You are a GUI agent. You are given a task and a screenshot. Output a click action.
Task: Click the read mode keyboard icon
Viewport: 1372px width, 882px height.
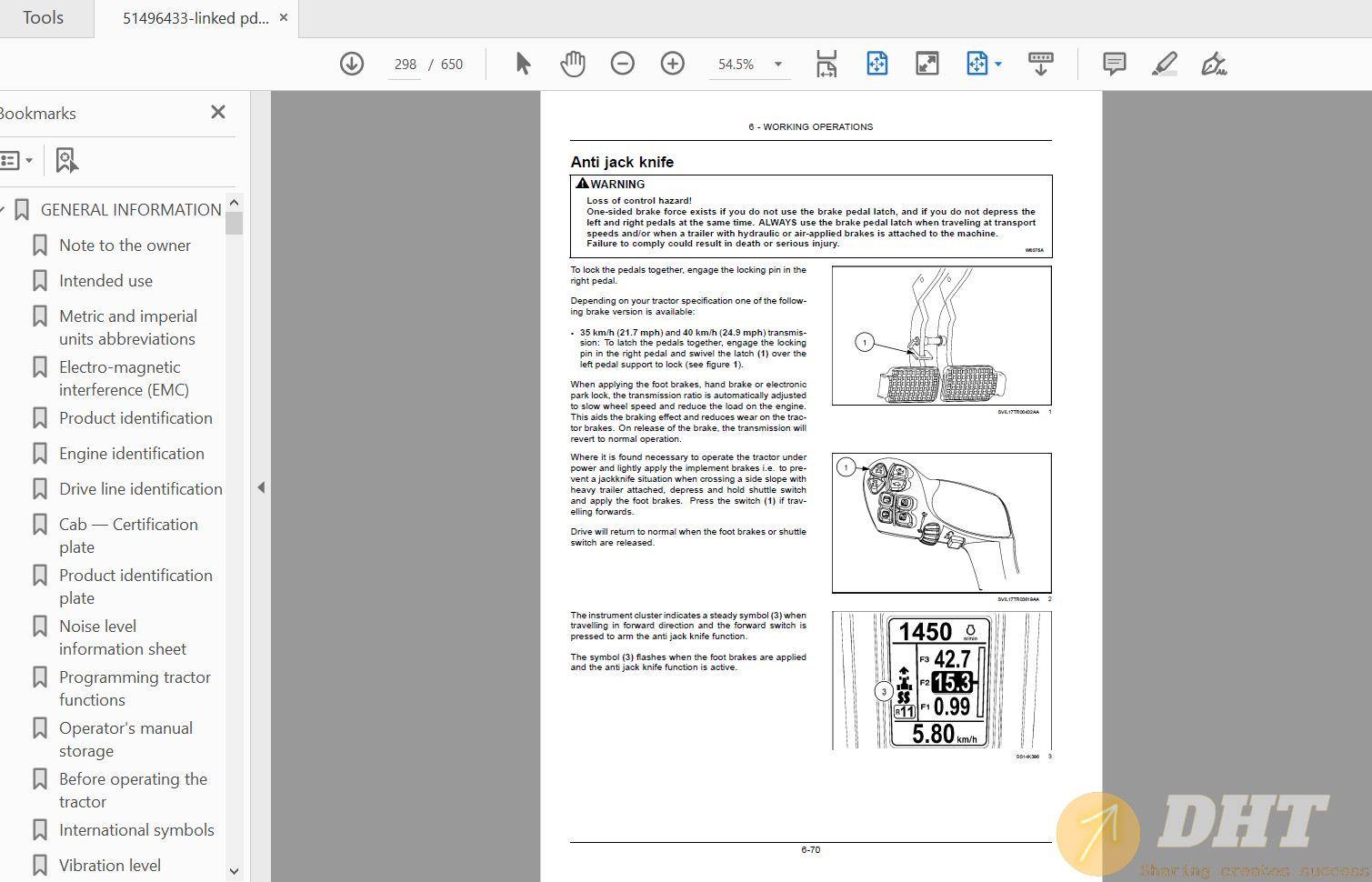1041,64
